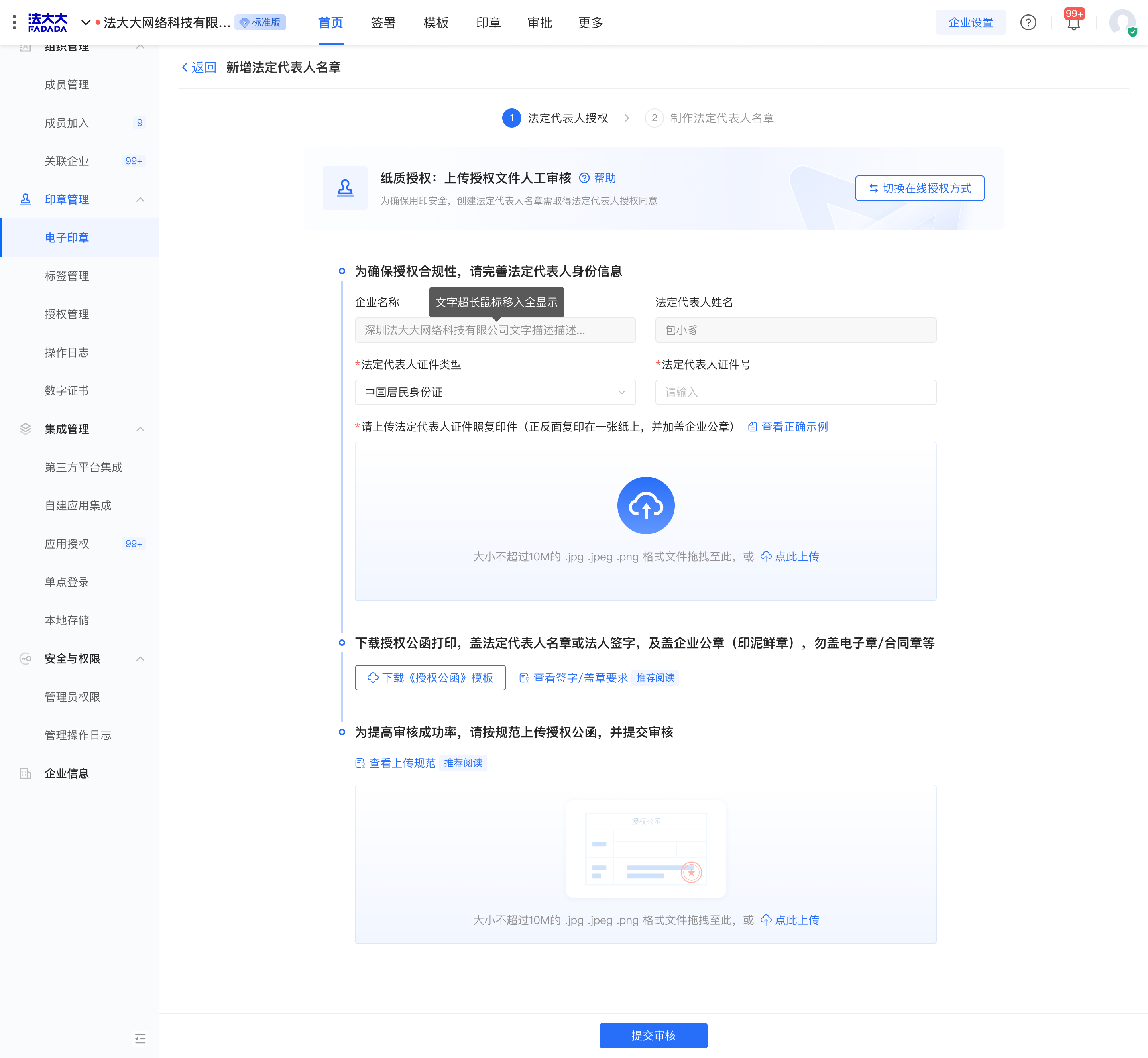Open the 印章 tab
This screenshot has width=1148, height=1058.
click(x=488, y=22)
